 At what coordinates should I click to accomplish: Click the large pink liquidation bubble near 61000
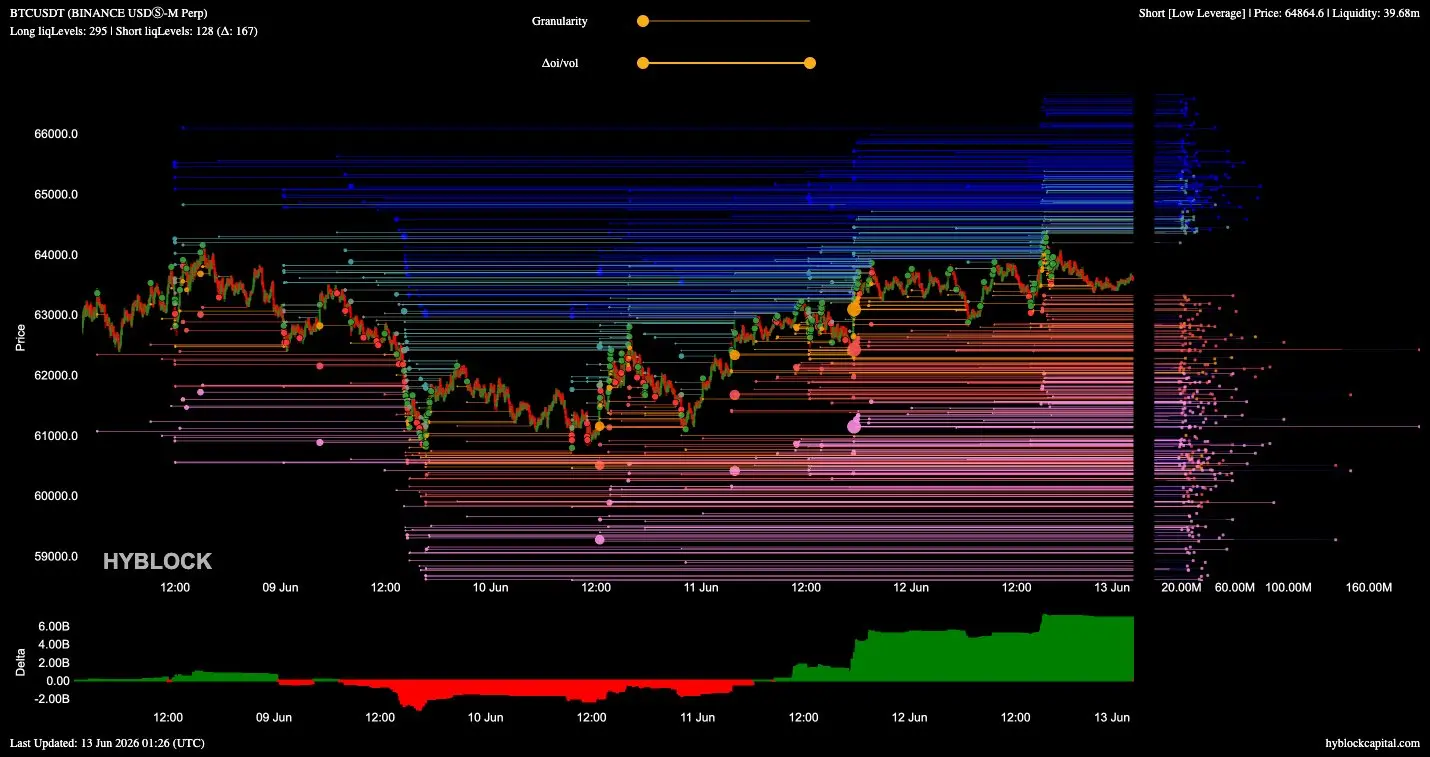854,426
